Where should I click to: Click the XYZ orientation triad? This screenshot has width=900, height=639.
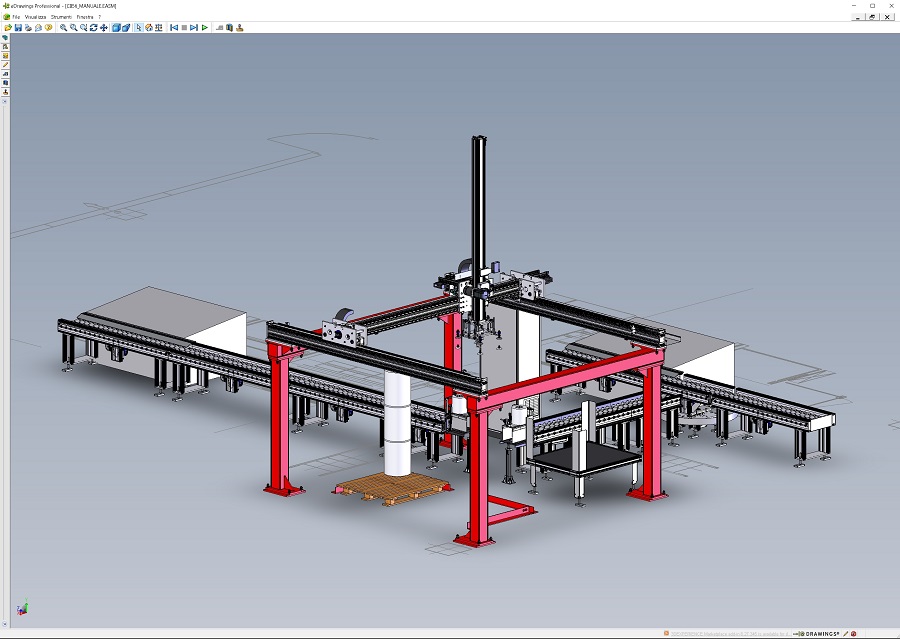23,607
